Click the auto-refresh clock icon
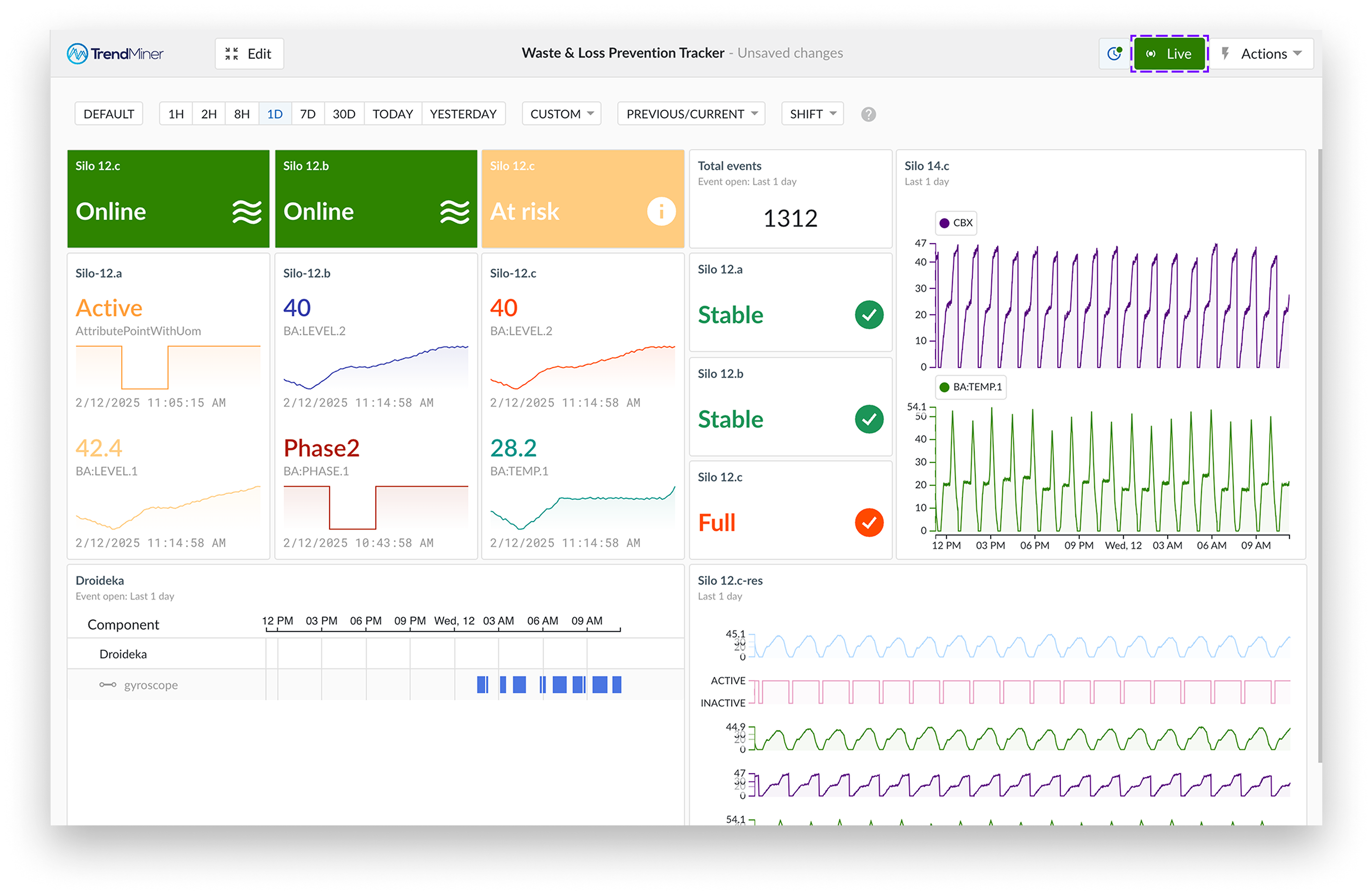This screenshot has height=895, width=1372. tap(1115, 54)
